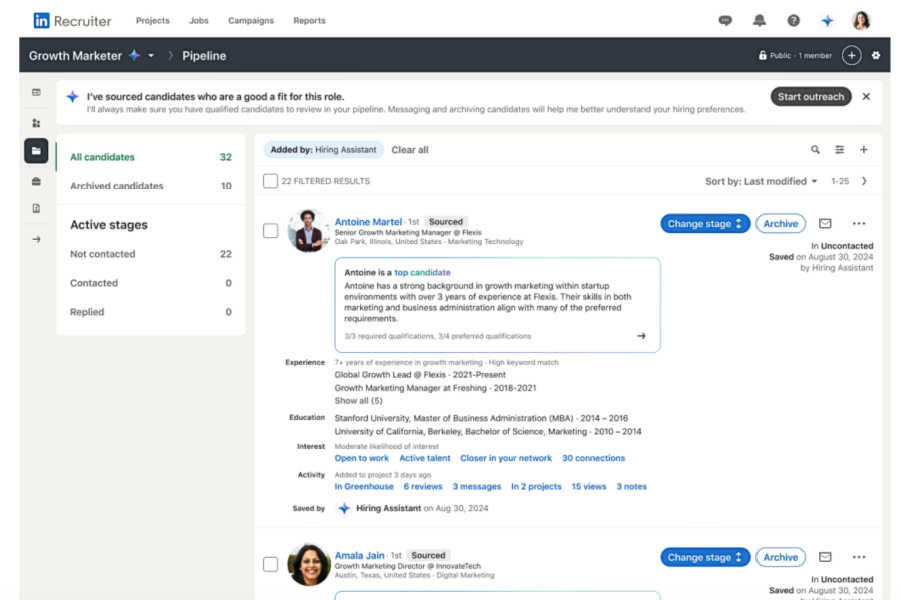
Task: Open Amala Jain's profile name link
Action: pyautogui.click(x=359, y=555)
